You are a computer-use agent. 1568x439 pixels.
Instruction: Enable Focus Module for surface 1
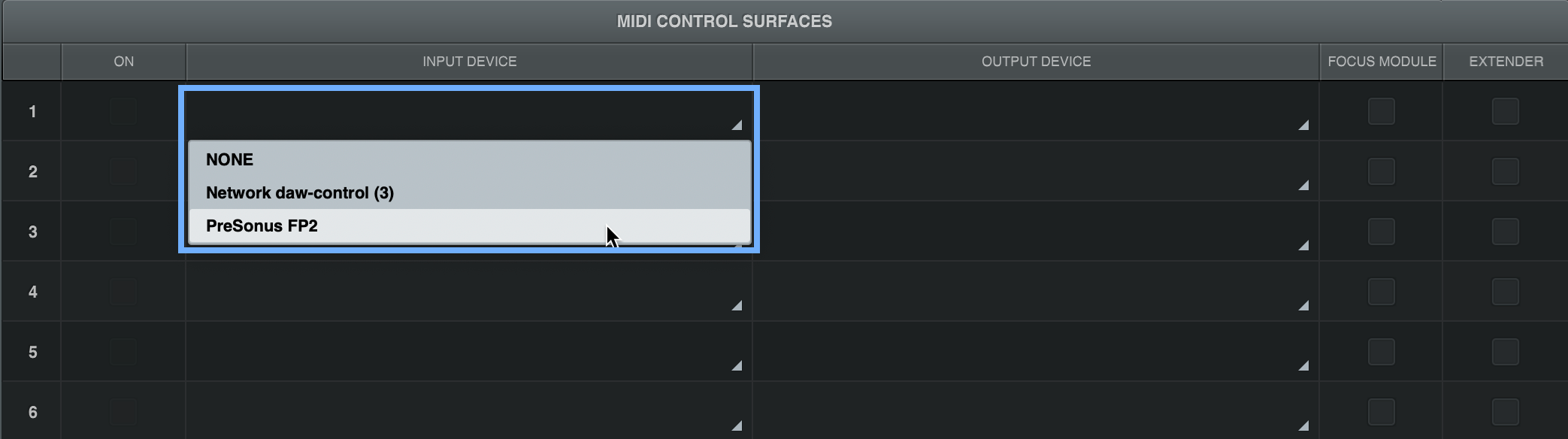[1381, 111]
